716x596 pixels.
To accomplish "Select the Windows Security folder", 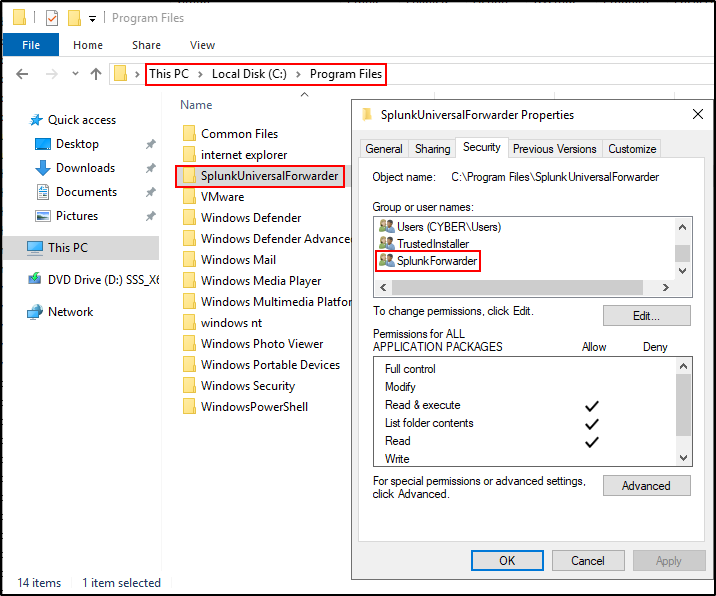I will tap(248, 386).
